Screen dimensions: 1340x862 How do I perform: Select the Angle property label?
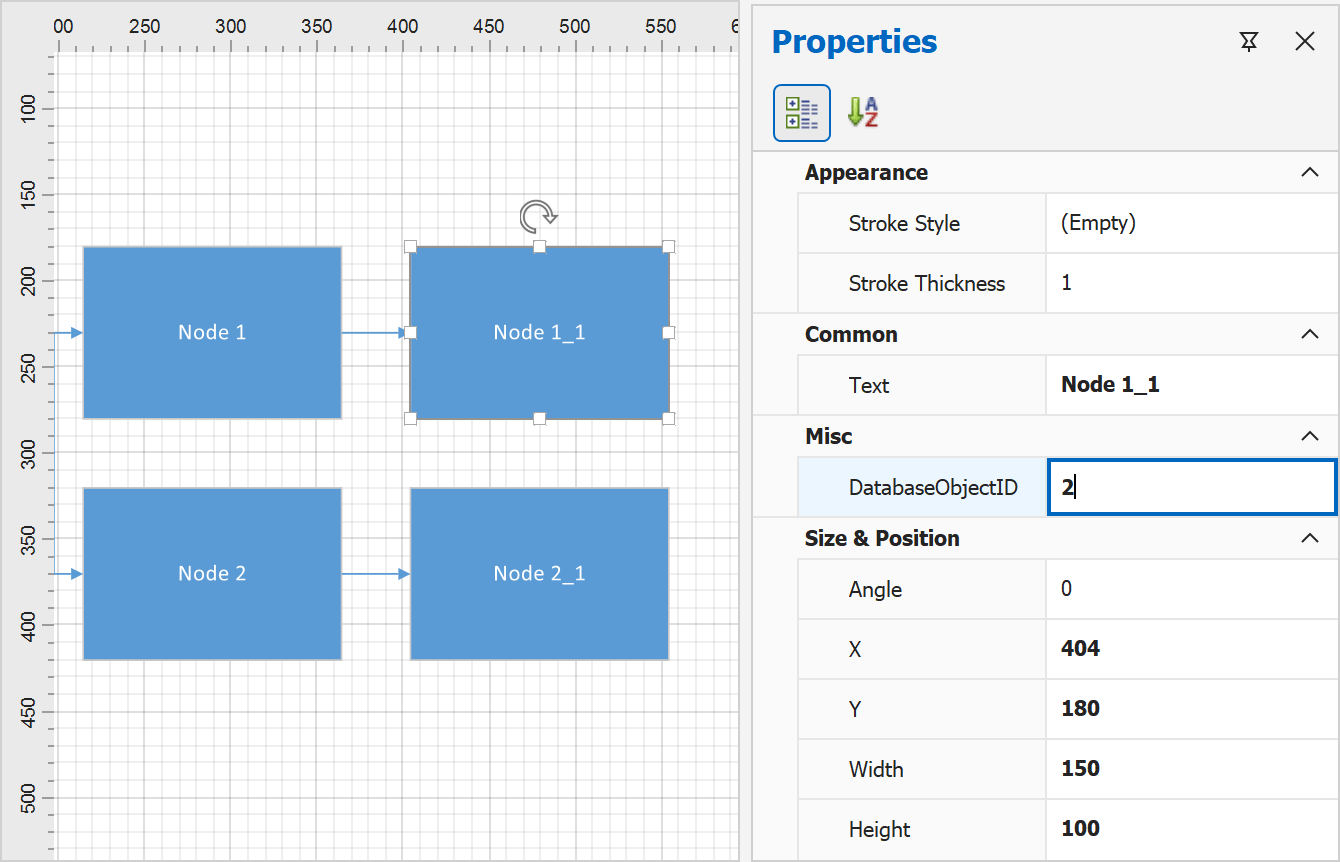(x=875, y=590)
